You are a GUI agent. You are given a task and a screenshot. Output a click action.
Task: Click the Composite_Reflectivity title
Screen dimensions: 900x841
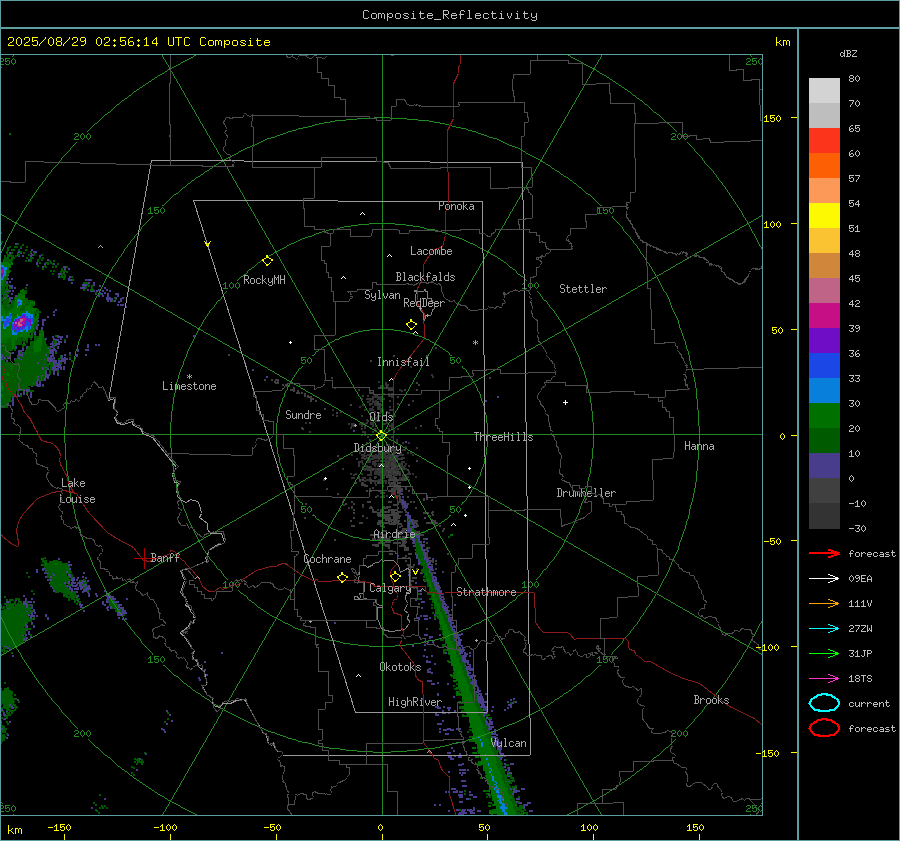(450, 15)
